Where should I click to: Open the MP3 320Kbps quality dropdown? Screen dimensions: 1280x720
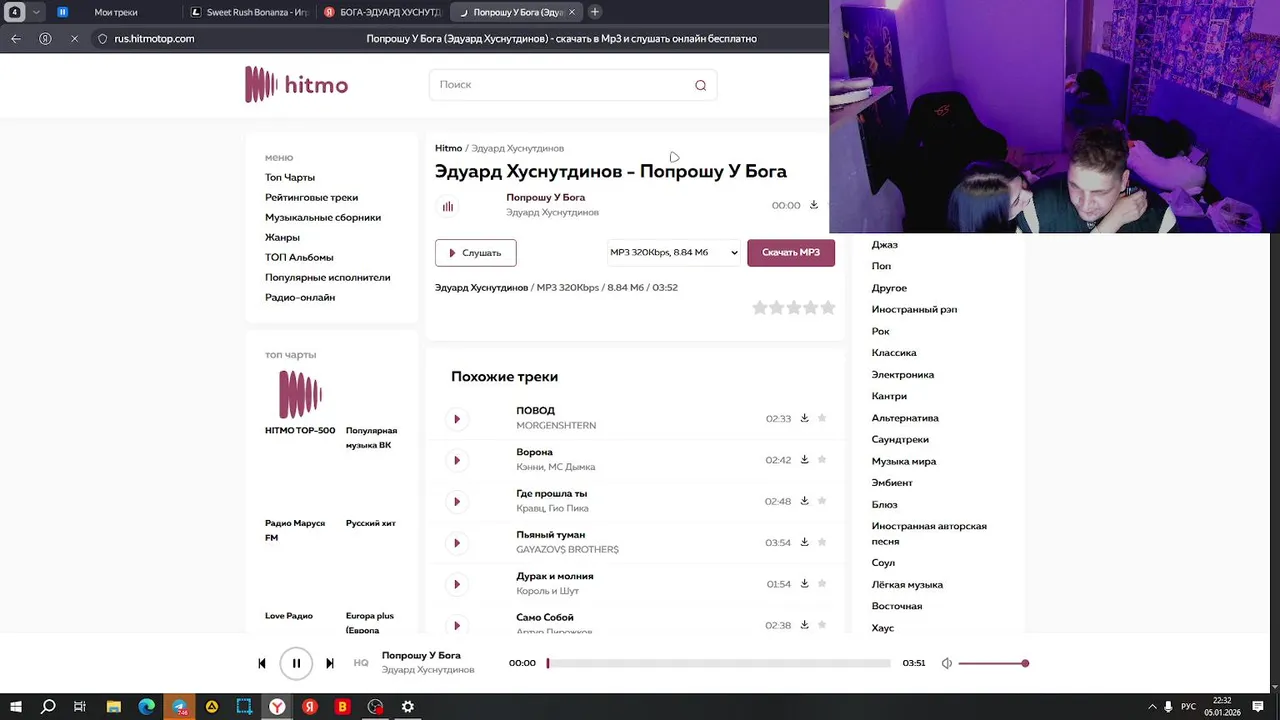click(x=674, y=252)
